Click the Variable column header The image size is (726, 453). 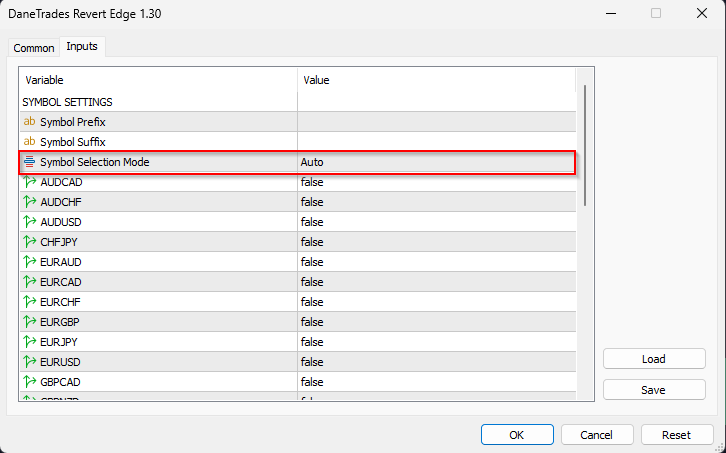(x=158, y=80)
